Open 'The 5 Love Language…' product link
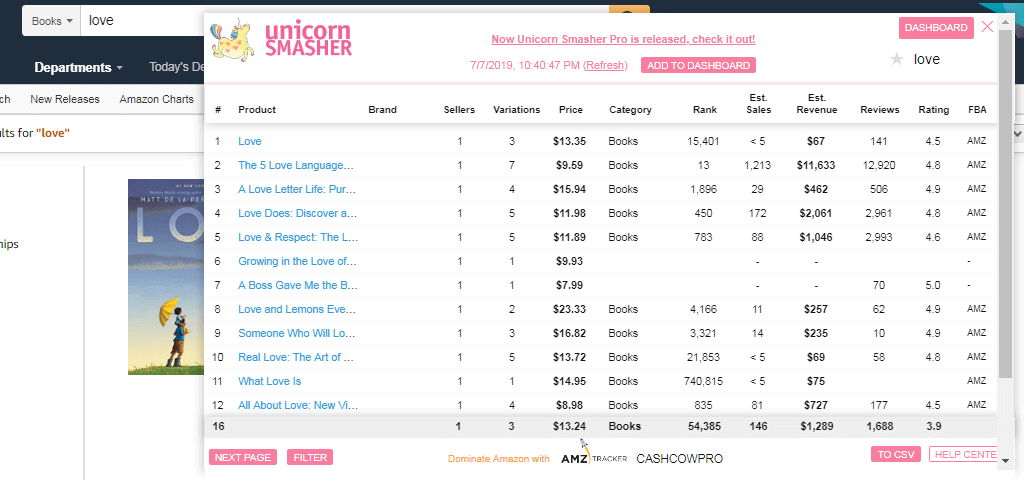1024x480 pixels. coord(296,165)
